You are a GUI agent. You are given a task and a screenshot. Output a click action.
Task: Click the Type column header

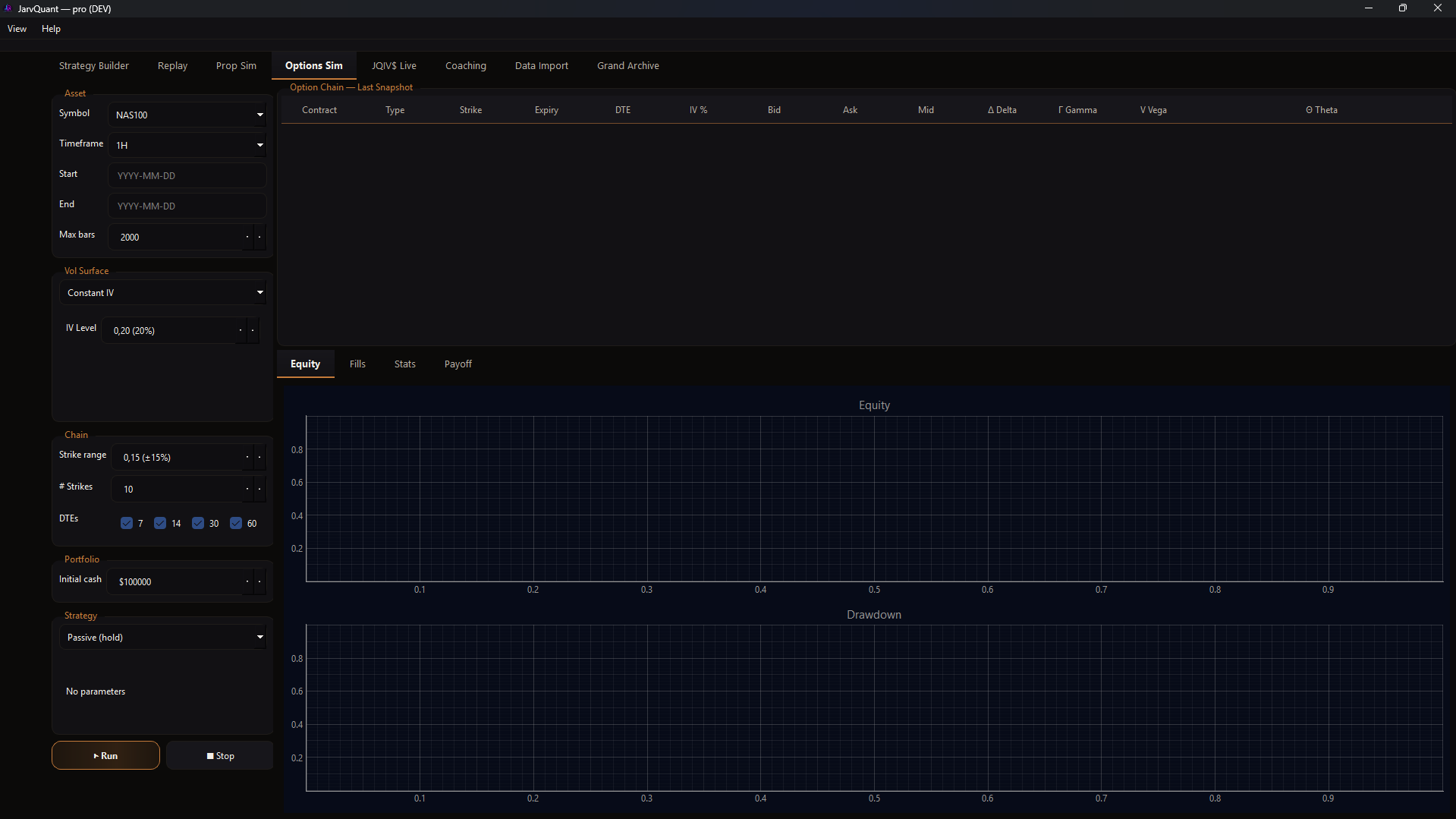[395, 110]
